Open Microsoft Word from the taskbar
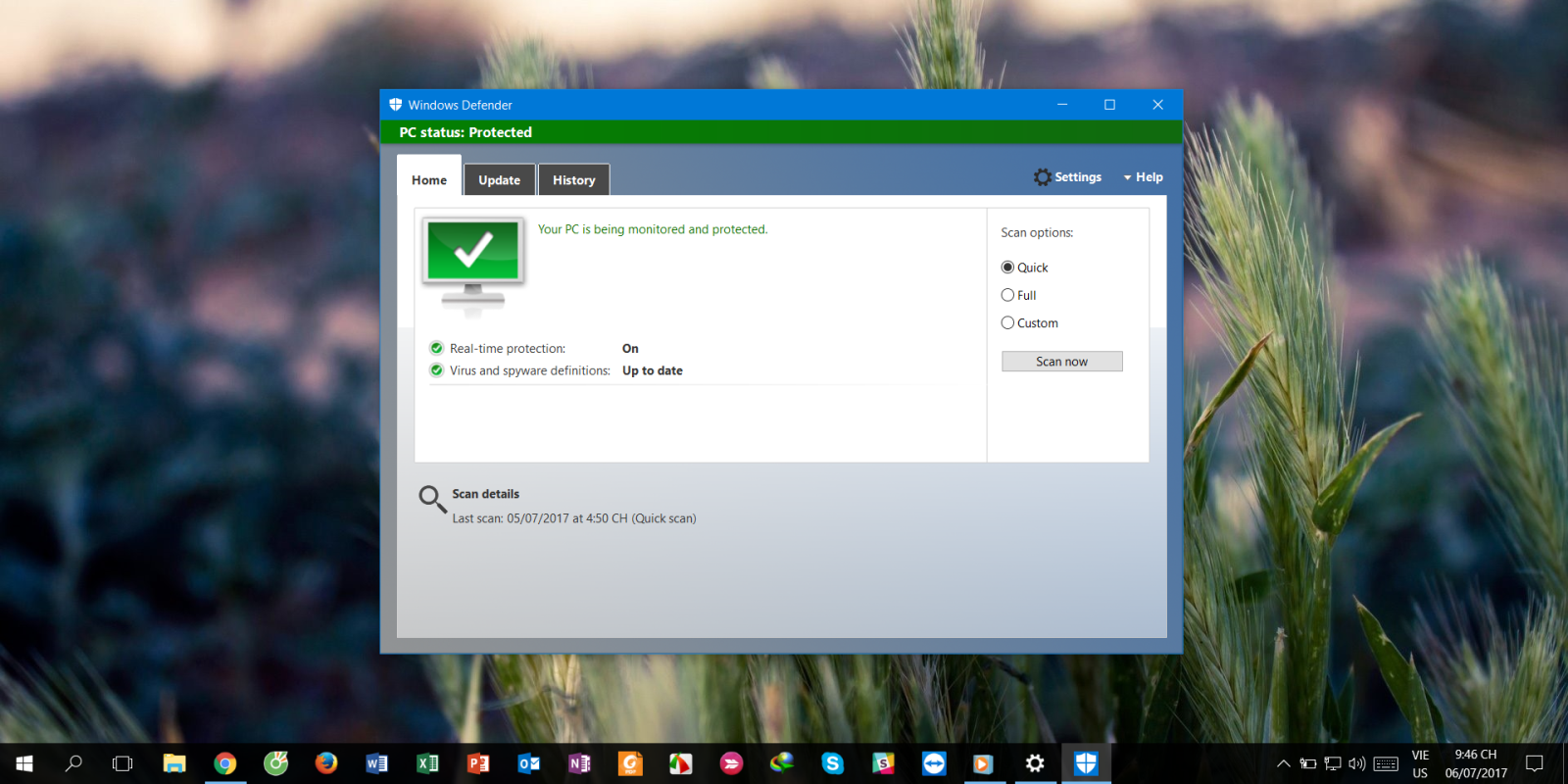1568x784 pixels. click(x=376, y=763)
